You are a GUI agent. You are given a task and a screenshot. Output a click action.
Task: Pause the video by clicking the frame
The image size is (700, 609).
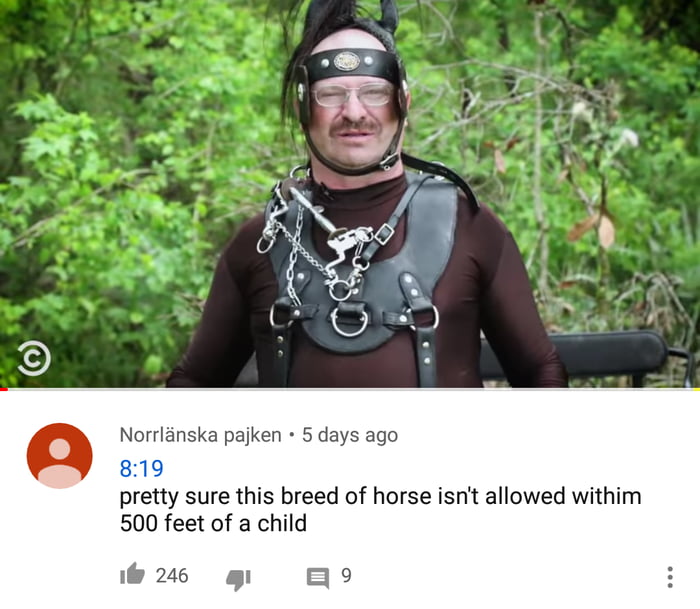point(350,193)
